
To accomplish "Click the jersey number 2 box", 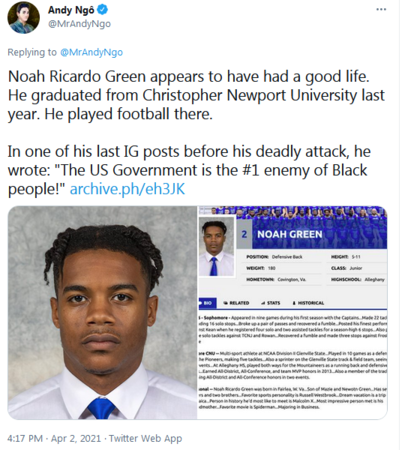I will [244, 234].
